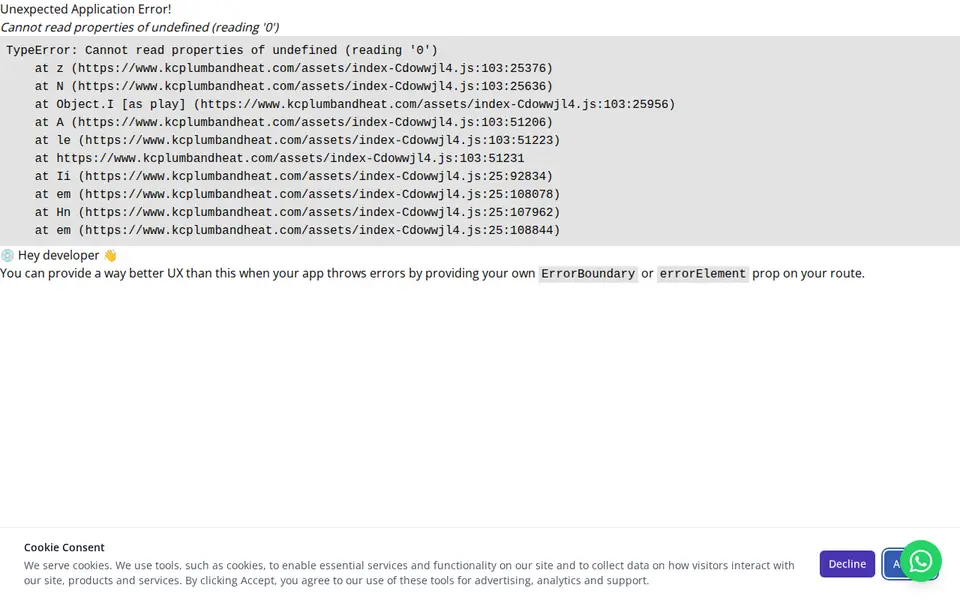Click the italic Cannot read properties message
960x600 pixels.
pyautogui.click(x=140, y=28)
